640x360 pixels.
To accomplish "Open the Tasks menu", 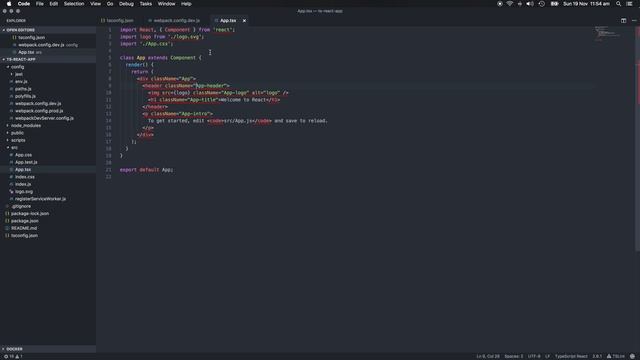I will tap(146, 4).
